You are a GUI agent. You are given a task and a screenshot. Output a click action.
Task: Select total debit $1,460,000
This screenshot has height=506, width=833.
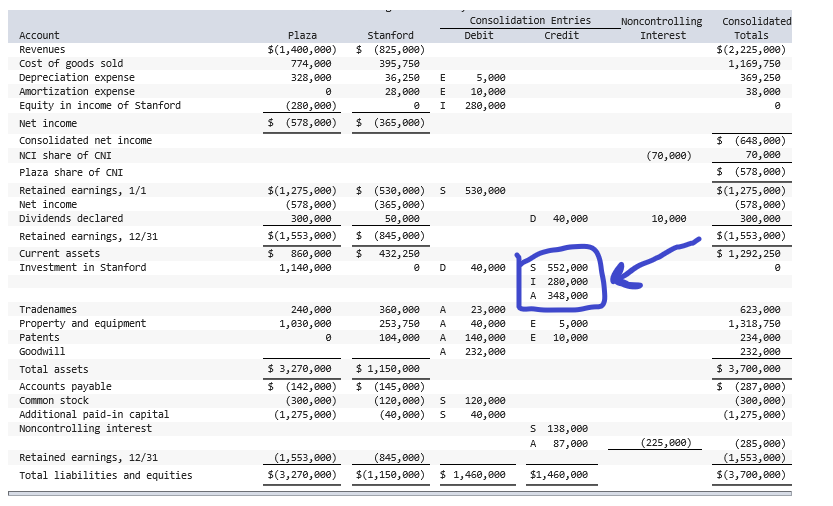(x=473, y=475)
